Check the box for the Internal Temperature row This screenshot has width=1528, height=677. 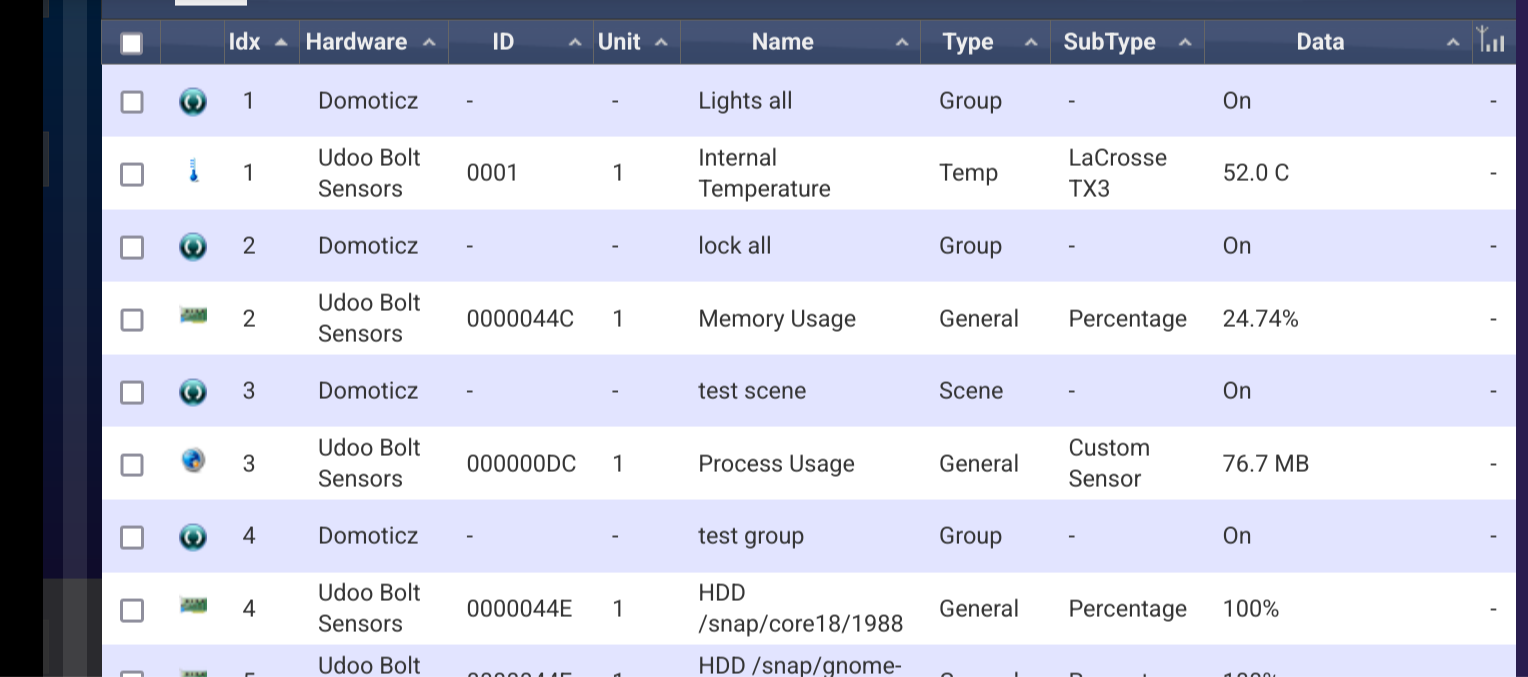tap(132, 174)
